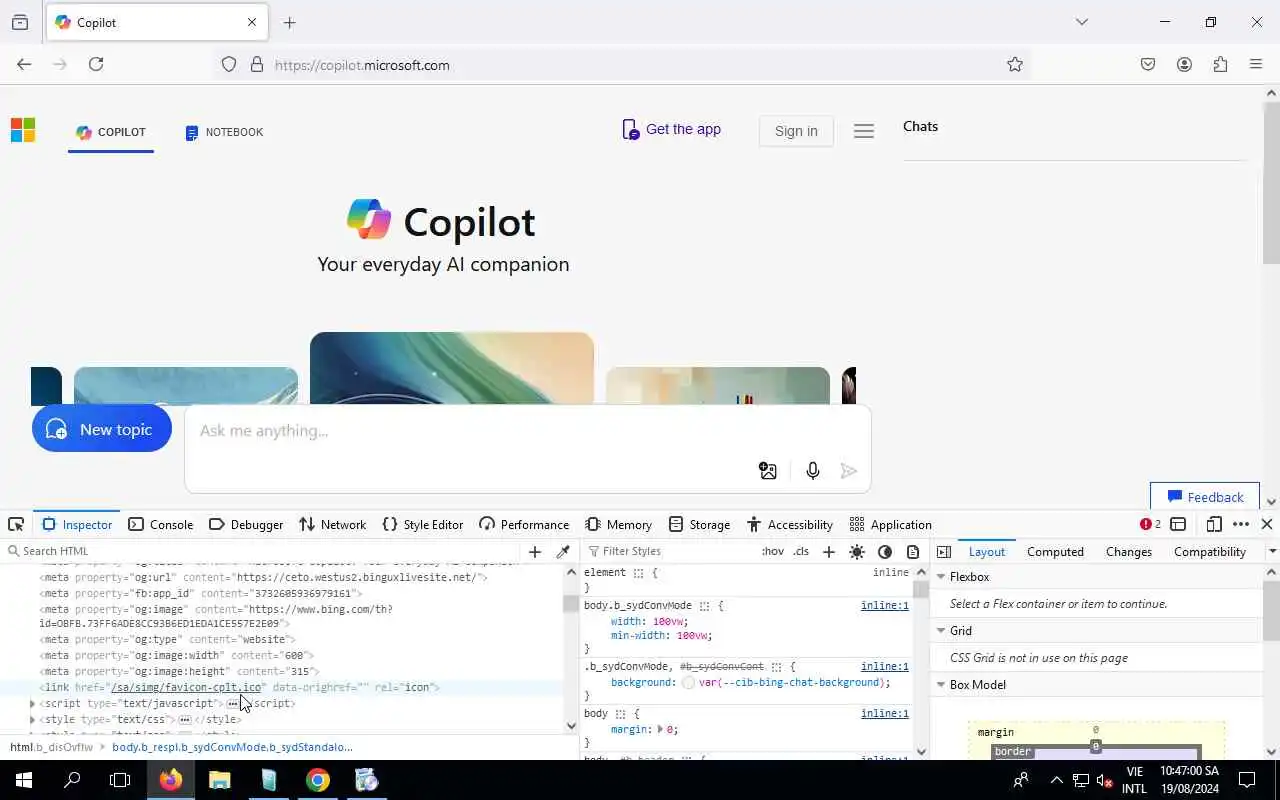The height and width of the screenshot is (800, 1280).
Task: Switch to the Network tab
Action: 333,524
